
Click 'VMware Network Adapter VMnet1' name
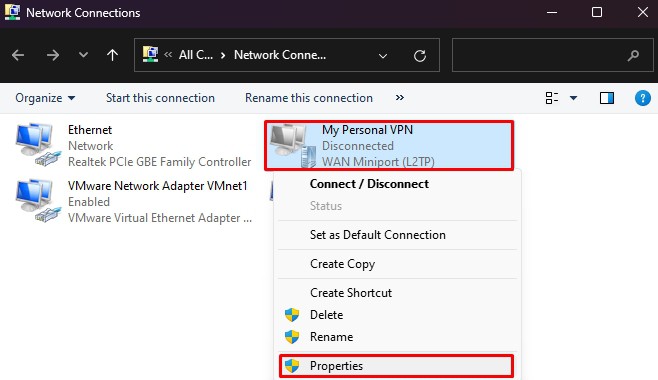pyautogui.click(x=158, y=186)
